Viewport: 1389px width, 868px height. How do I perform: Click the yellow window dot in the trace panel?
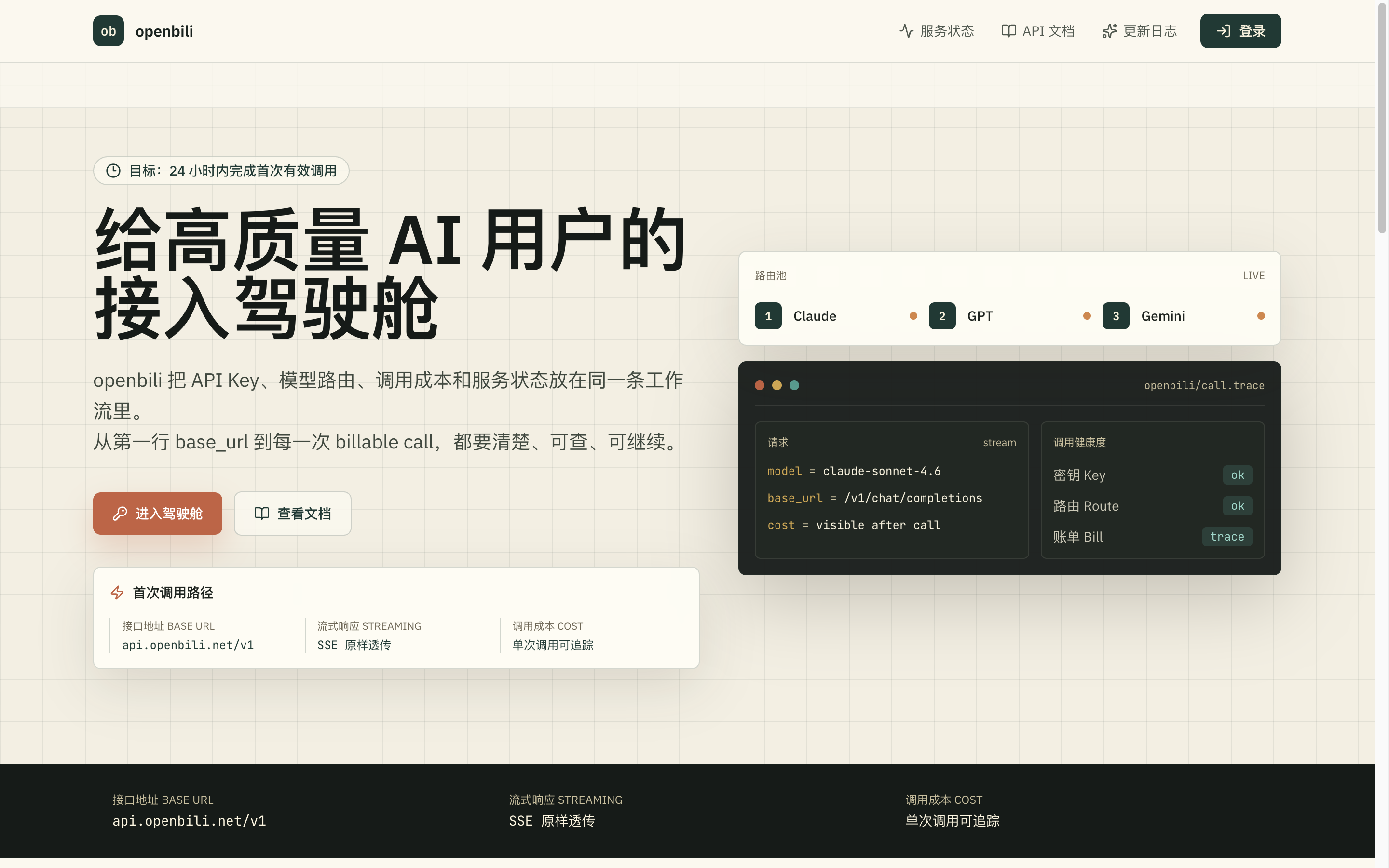776,385
